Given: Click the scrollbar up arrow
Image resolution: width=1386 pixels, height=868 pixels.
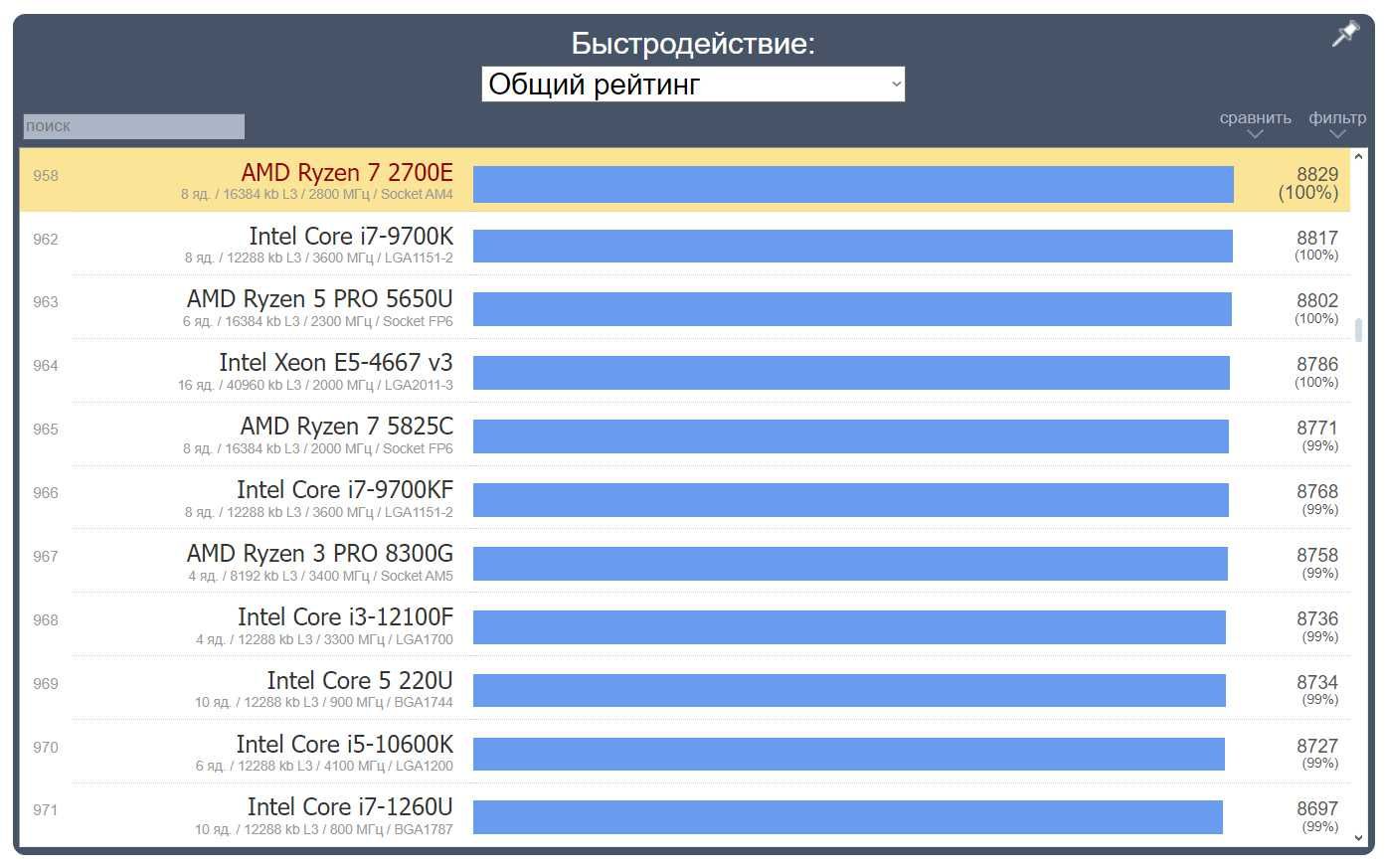Looking at the screenshot, I should [x=1358, y=157].
